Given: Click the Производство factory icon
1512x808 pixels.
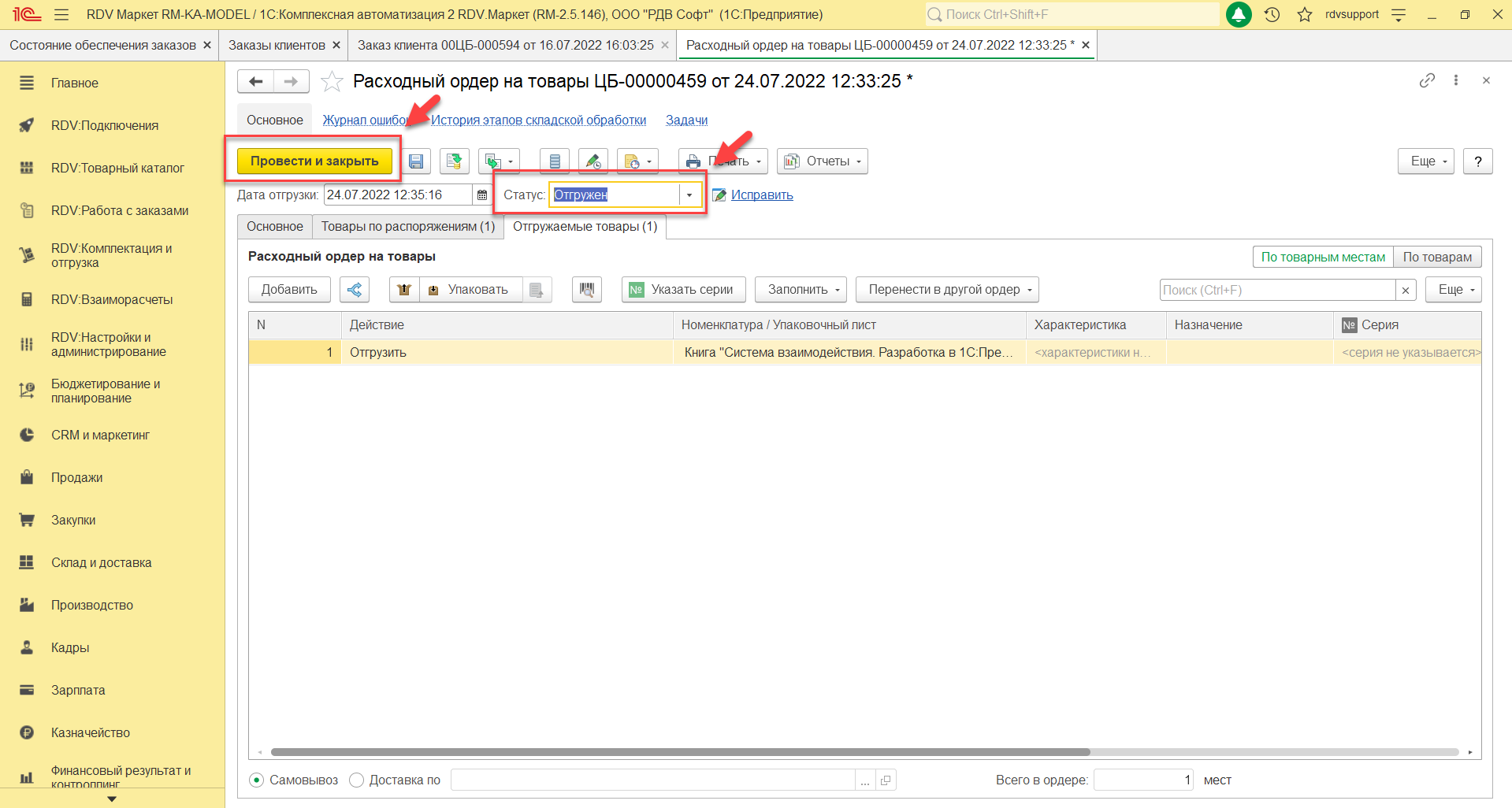Looking at the screenshot, I should (27, 605).
